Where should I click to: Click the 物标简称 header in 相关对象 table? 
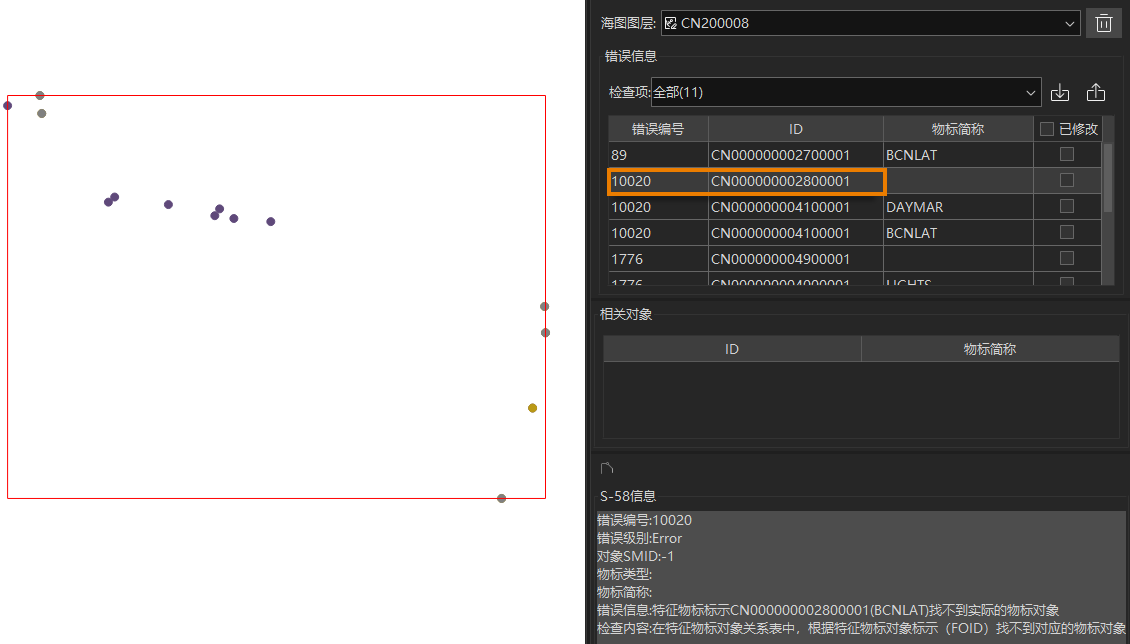989,349
